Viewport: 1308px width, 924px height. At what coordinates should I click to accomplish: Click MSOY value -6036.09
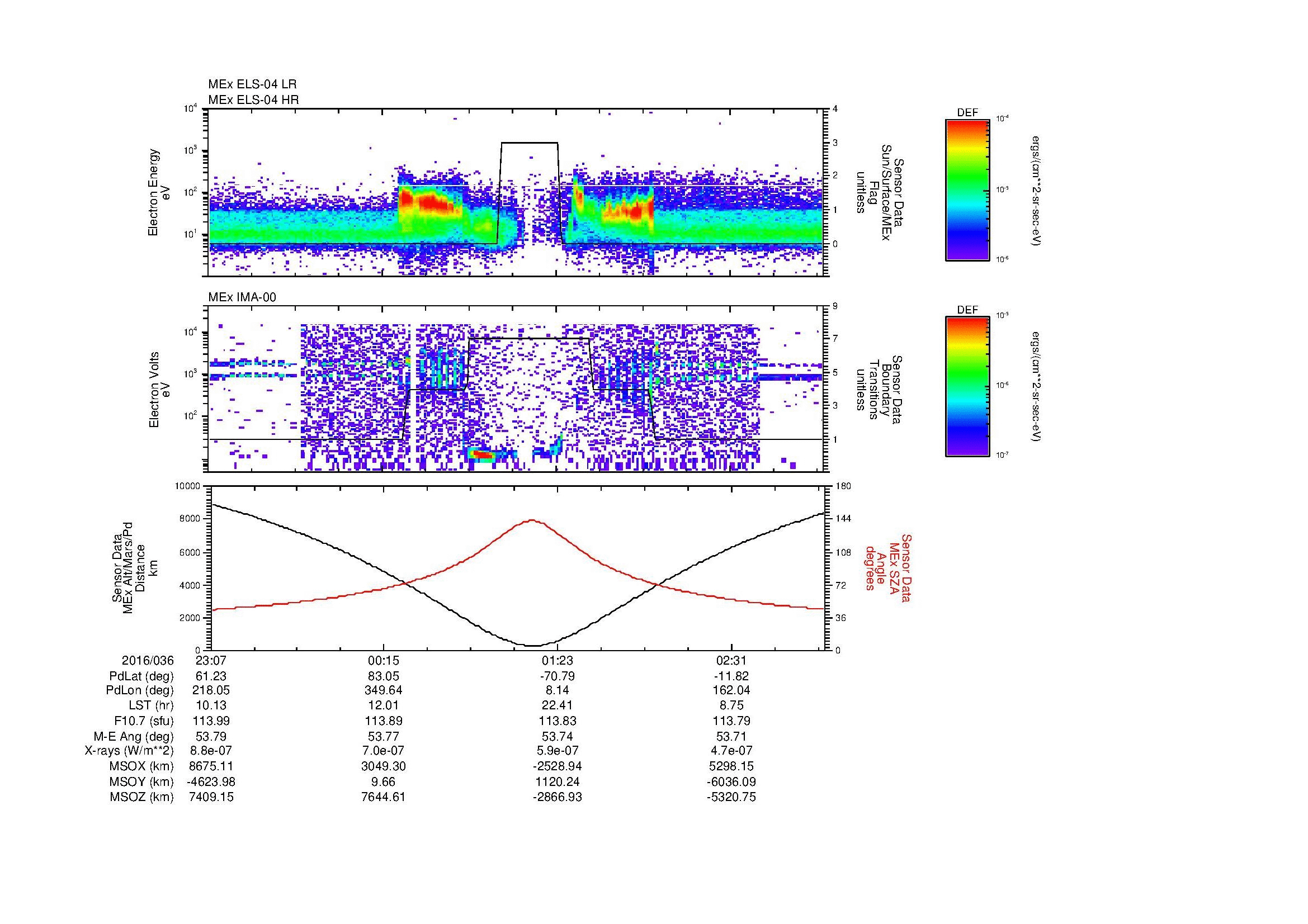731,781
